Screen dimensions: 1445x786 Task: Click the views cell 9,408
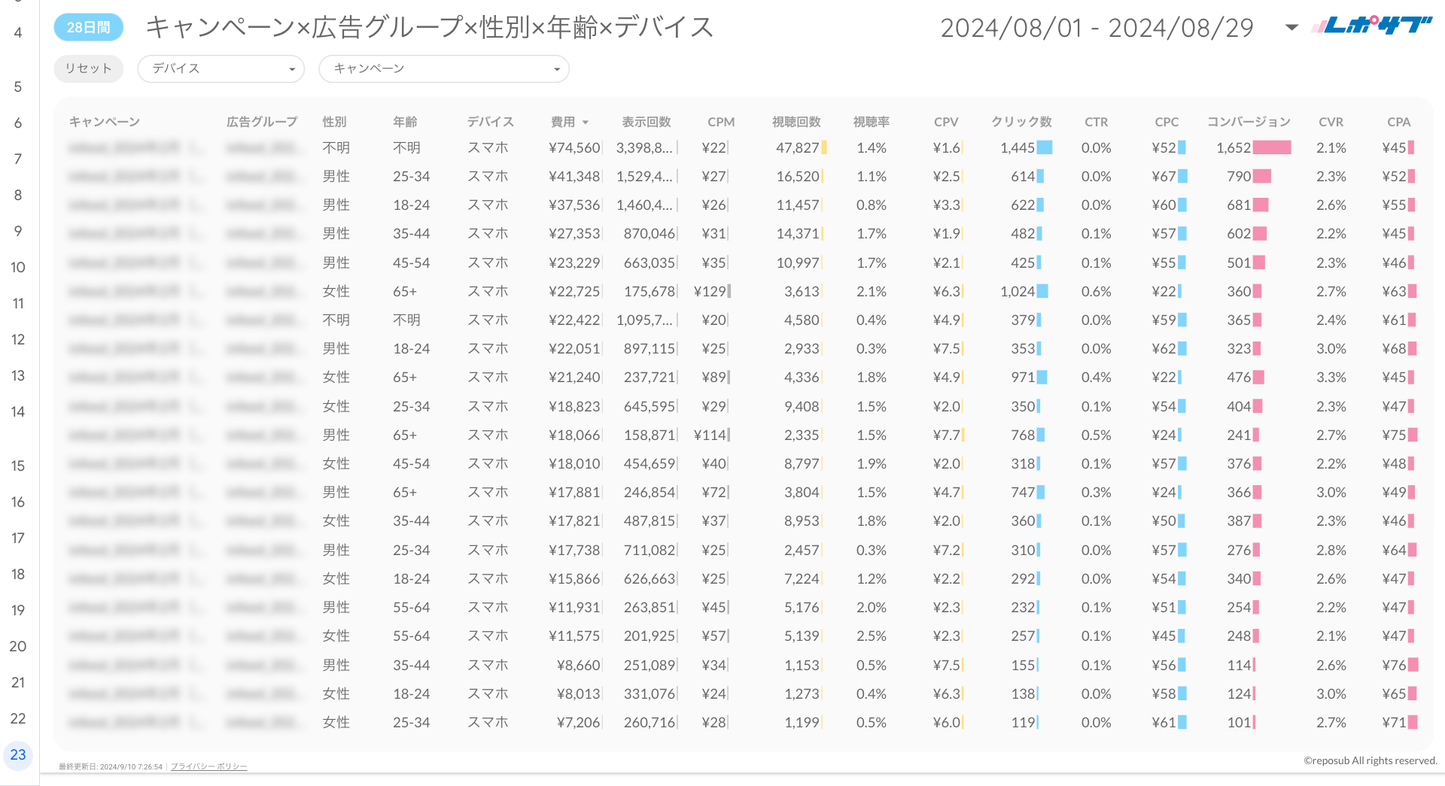pos(802,407)
